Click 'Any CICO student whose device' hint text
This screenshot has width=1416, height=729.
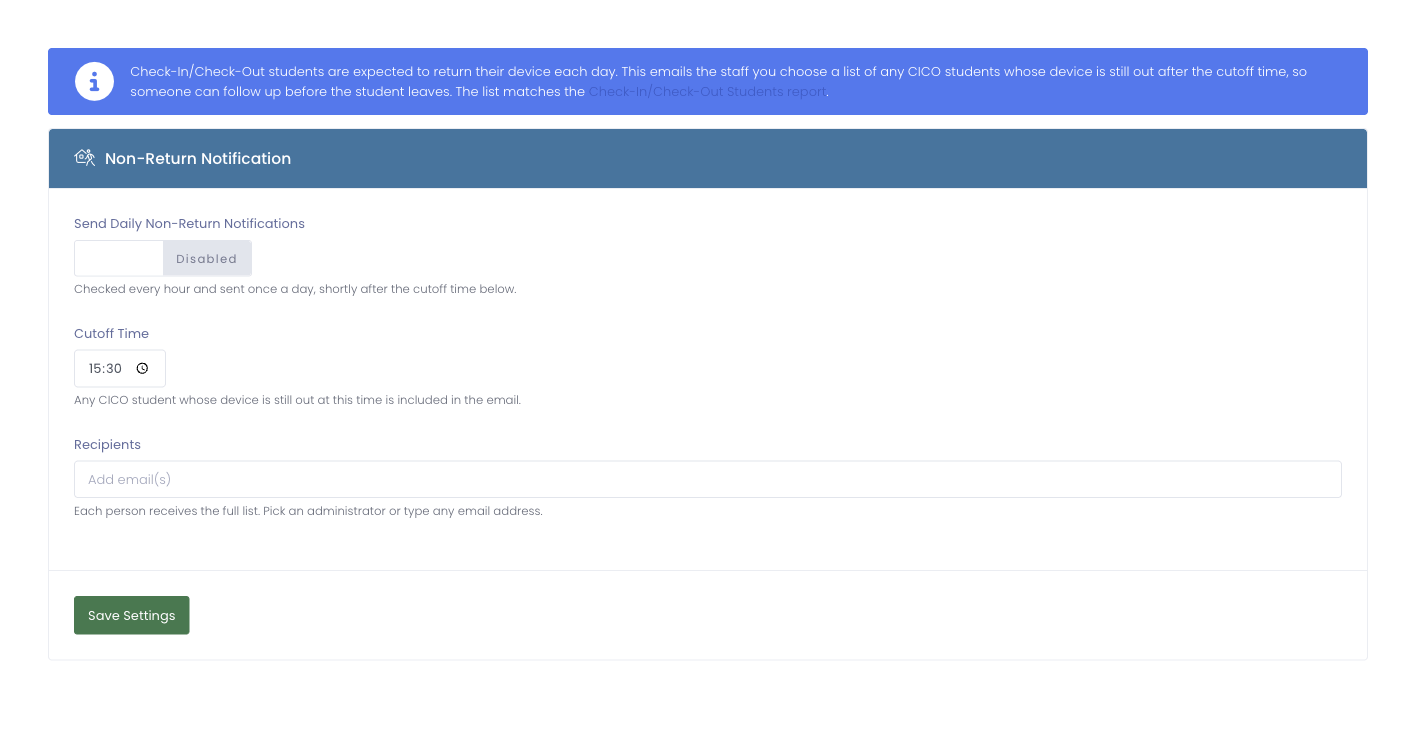tap(297, 400)
